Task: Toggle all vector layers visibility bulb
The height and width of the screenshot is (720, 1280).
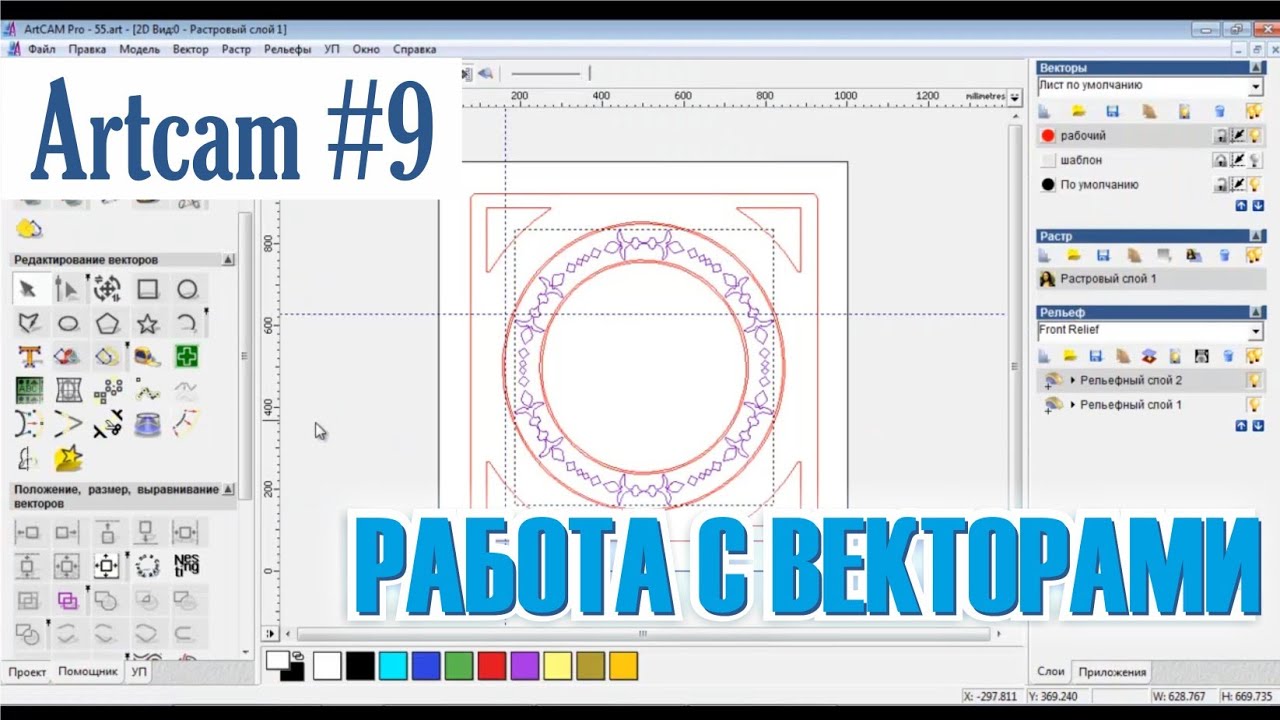Action: point(1254,111)
